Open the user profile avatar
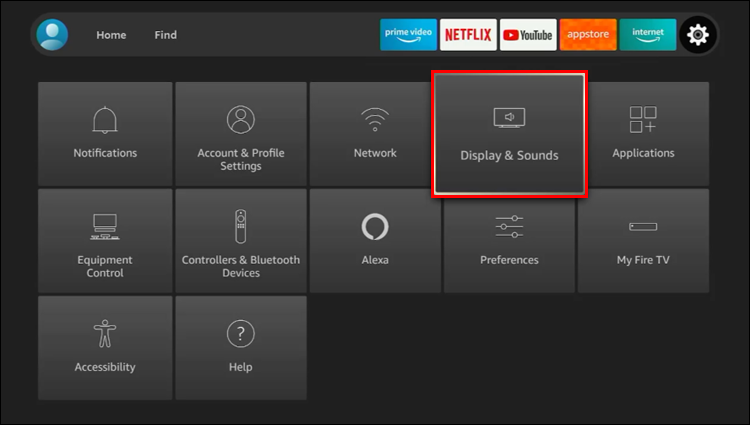750x425 pixels. (52, 34)
